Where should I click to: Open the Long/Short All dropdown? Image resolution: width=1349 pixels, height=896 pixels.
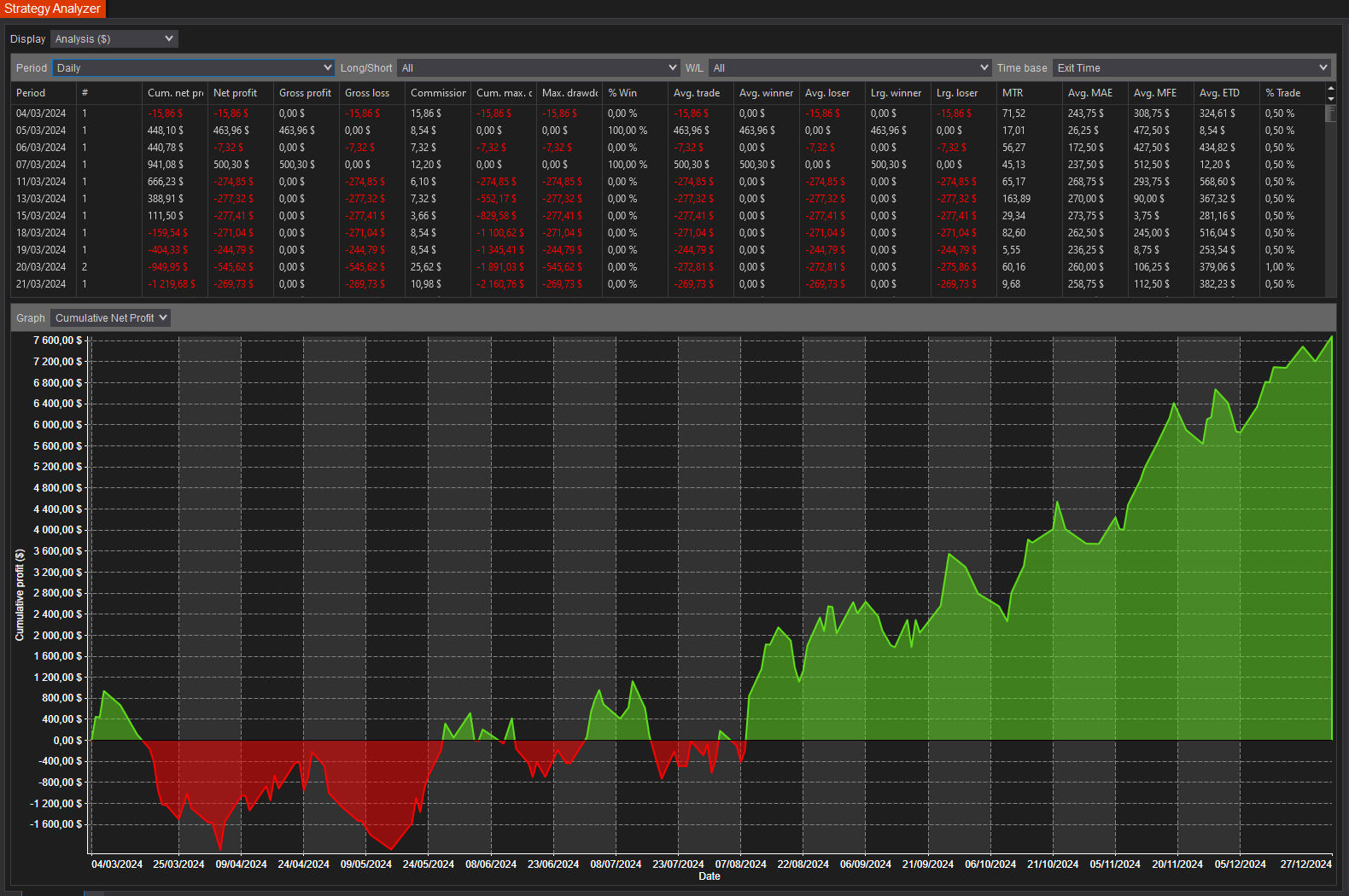pyautogui.click(x=538, y=68)
